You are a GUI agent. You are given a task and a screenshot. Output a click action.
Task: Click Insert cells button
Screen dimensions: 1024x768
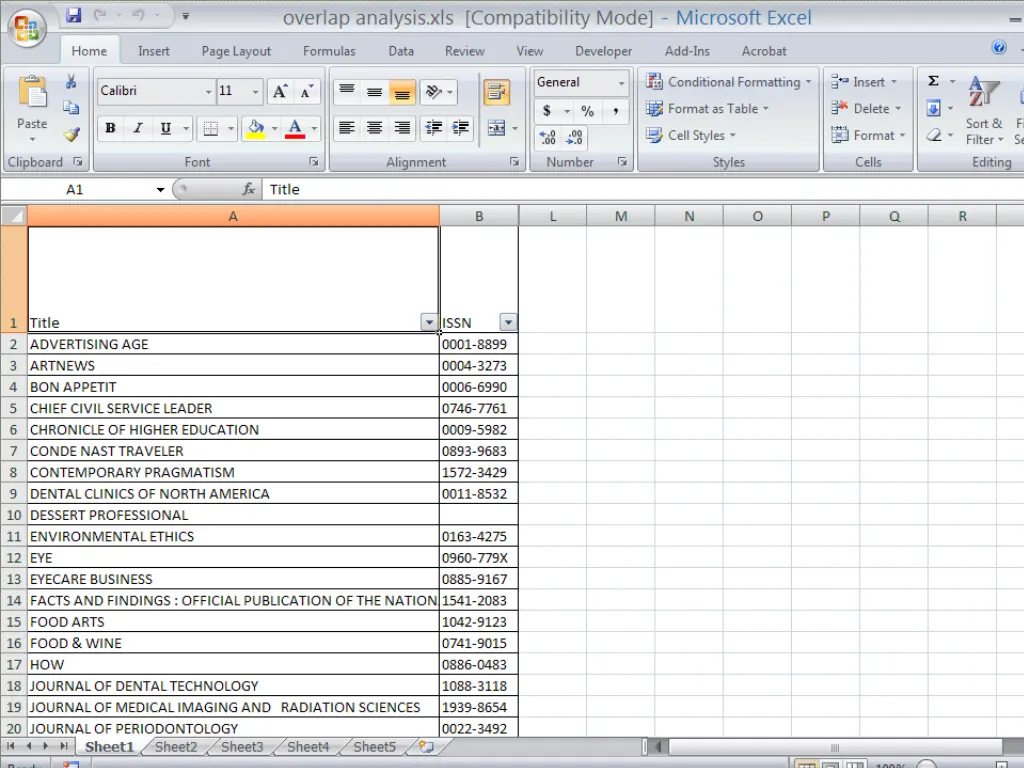click(x=863, y=82)
